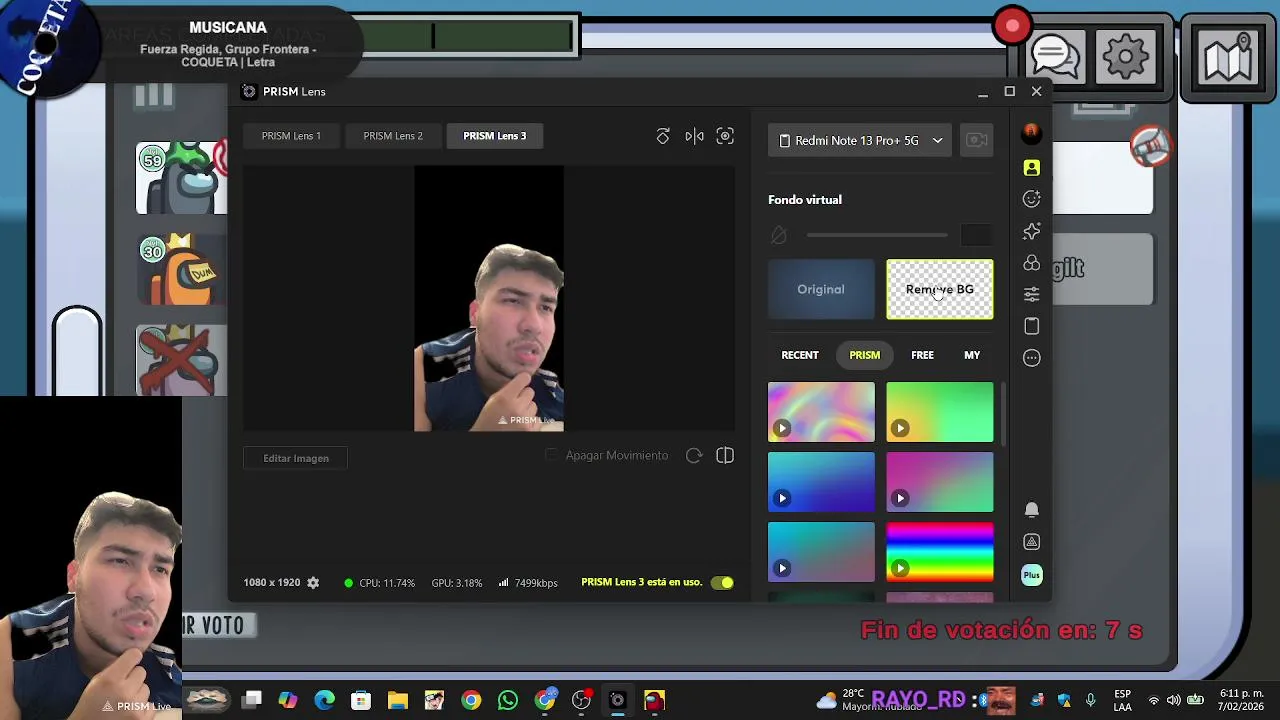Click the Among Us player 59 card

[181, 178]
